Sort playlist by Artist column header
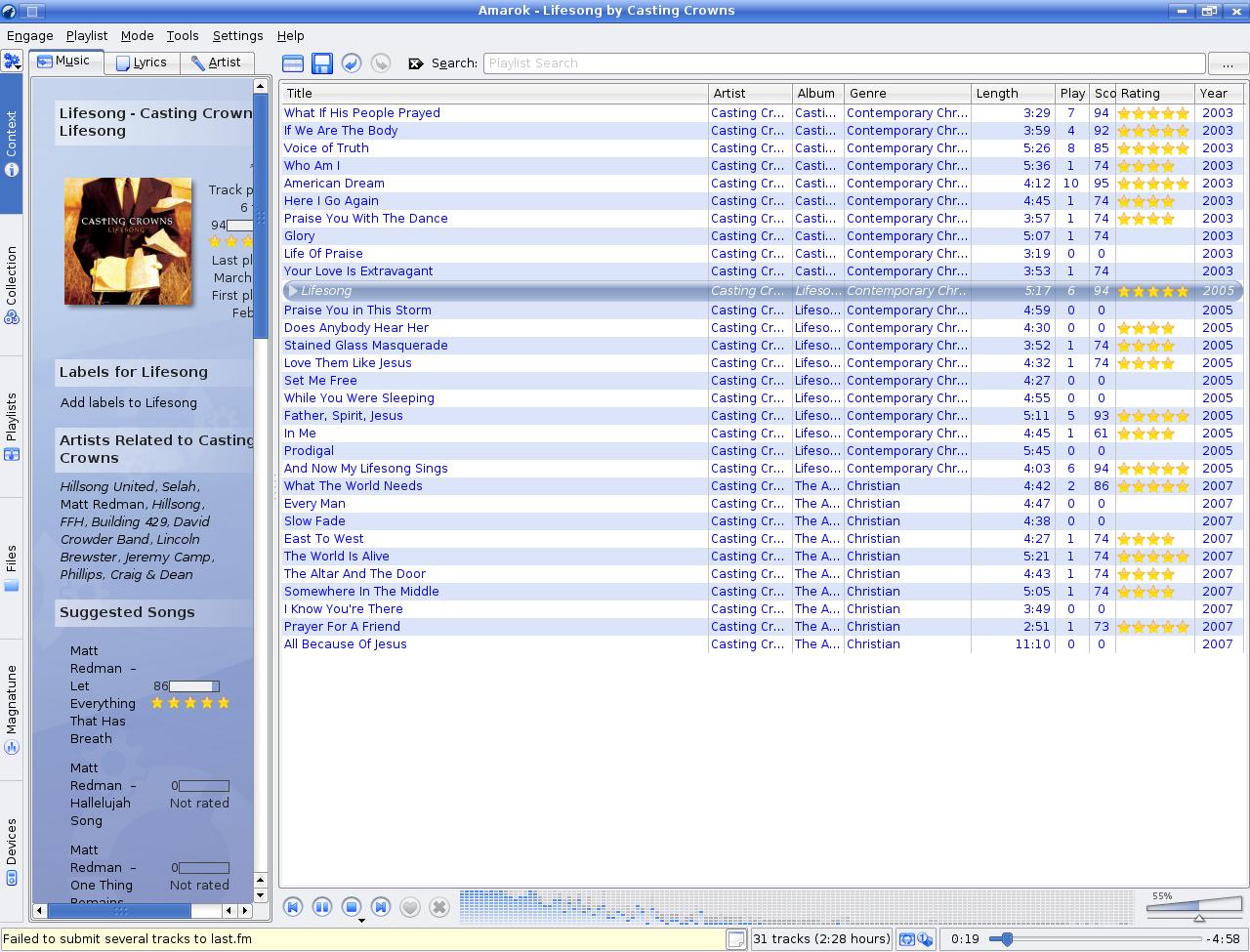The width and height of the screenshot is (1250, 952). point(750,94)
